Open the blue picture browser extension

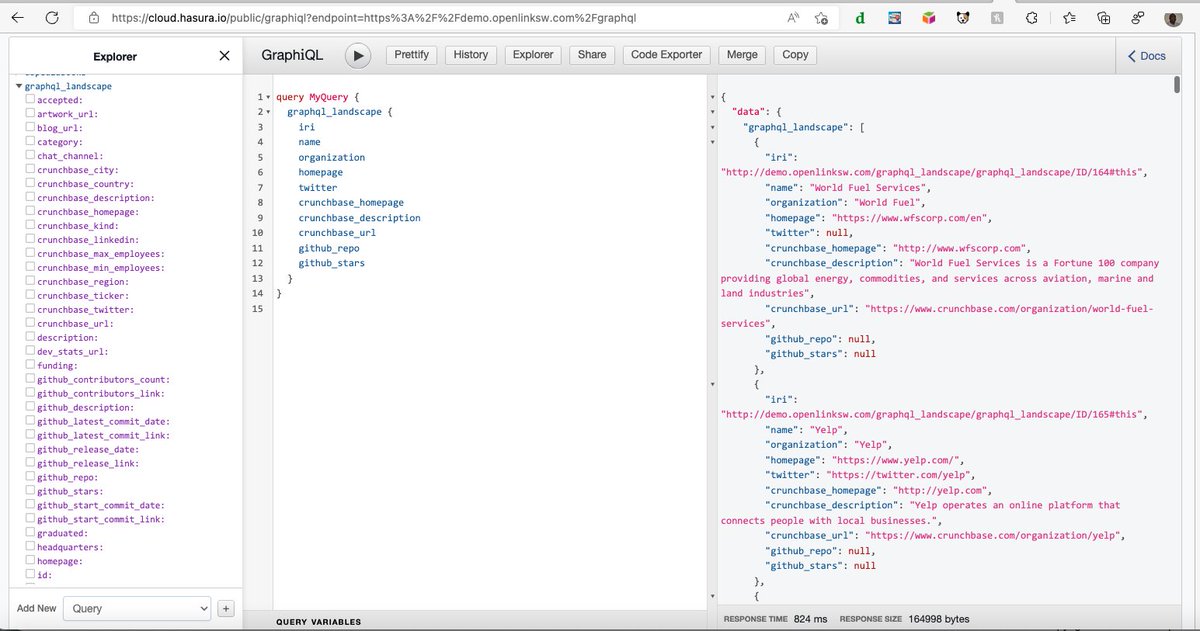coord(895,18)
